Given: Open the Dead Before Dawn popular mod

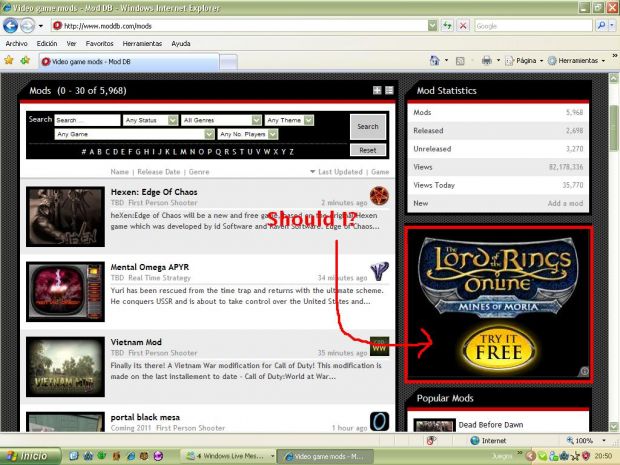Looking at the screenshot, I should tap(491, 425).
